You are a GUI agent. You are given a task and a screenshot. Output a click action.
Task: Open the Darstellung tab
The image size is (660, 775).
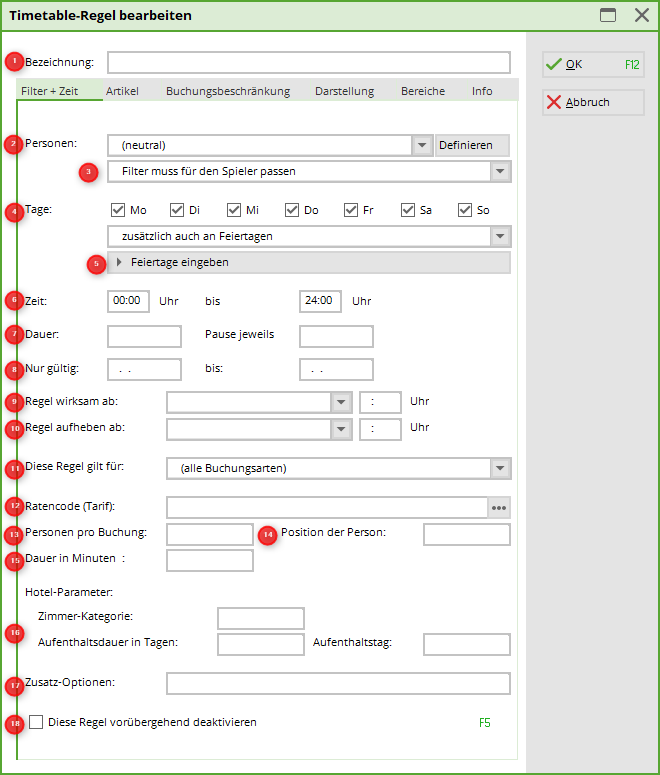(x=344, y=91)
